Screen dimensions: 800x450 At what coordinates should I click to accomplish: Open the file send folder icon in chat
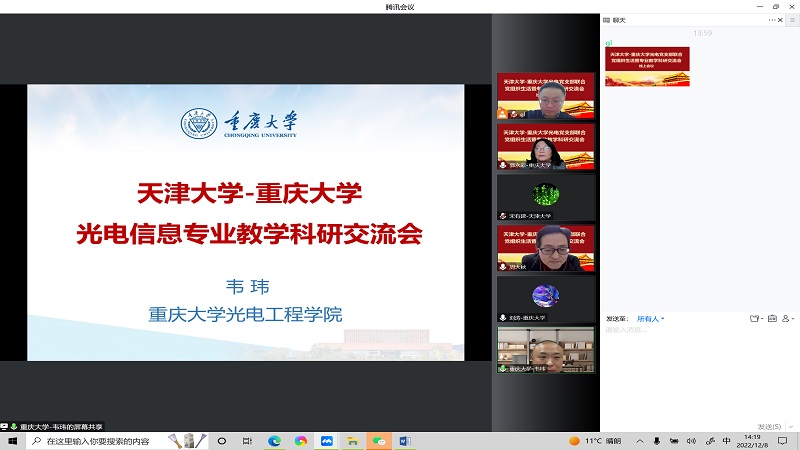(x=755, y=319)
